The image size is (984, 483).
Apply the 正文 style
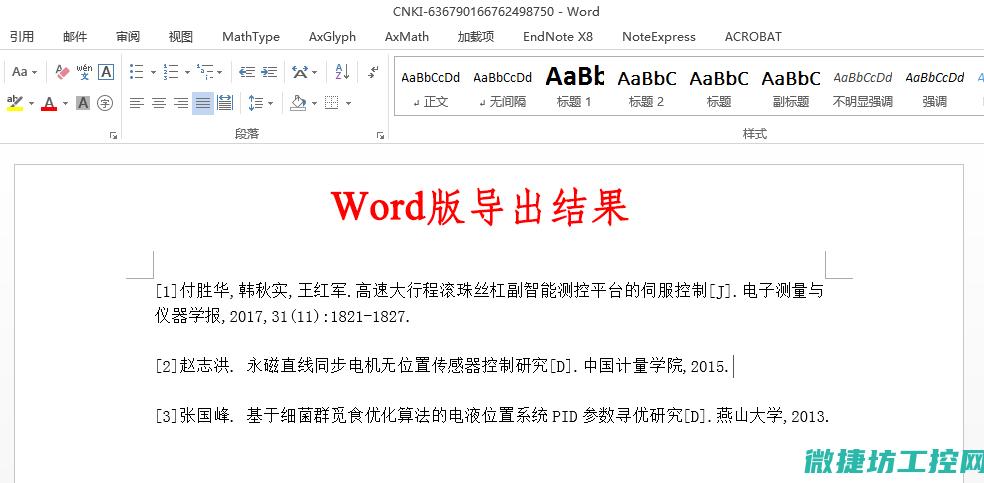(x=431, y=87)
